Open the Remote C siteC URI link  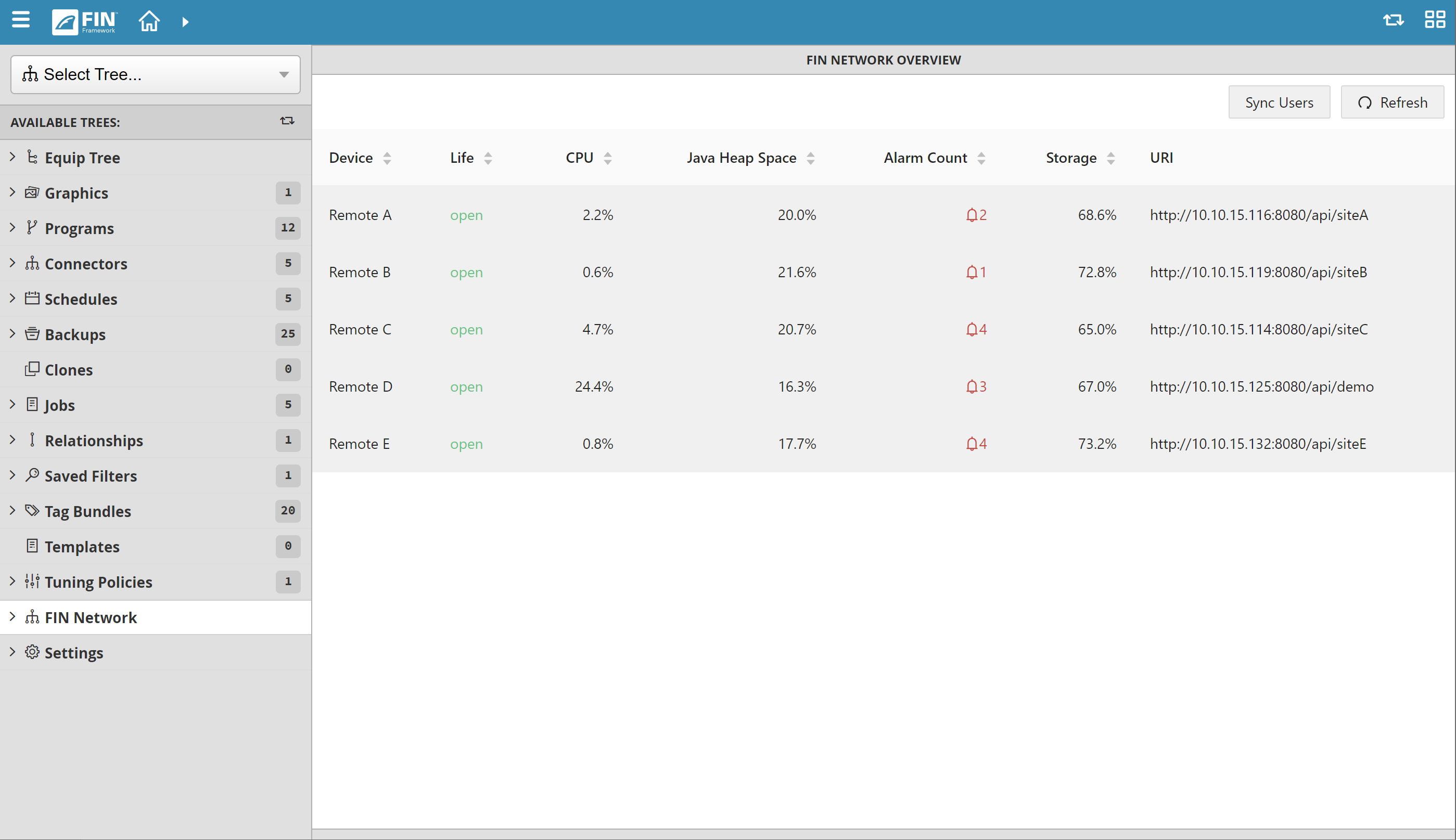click(1258, 329)
